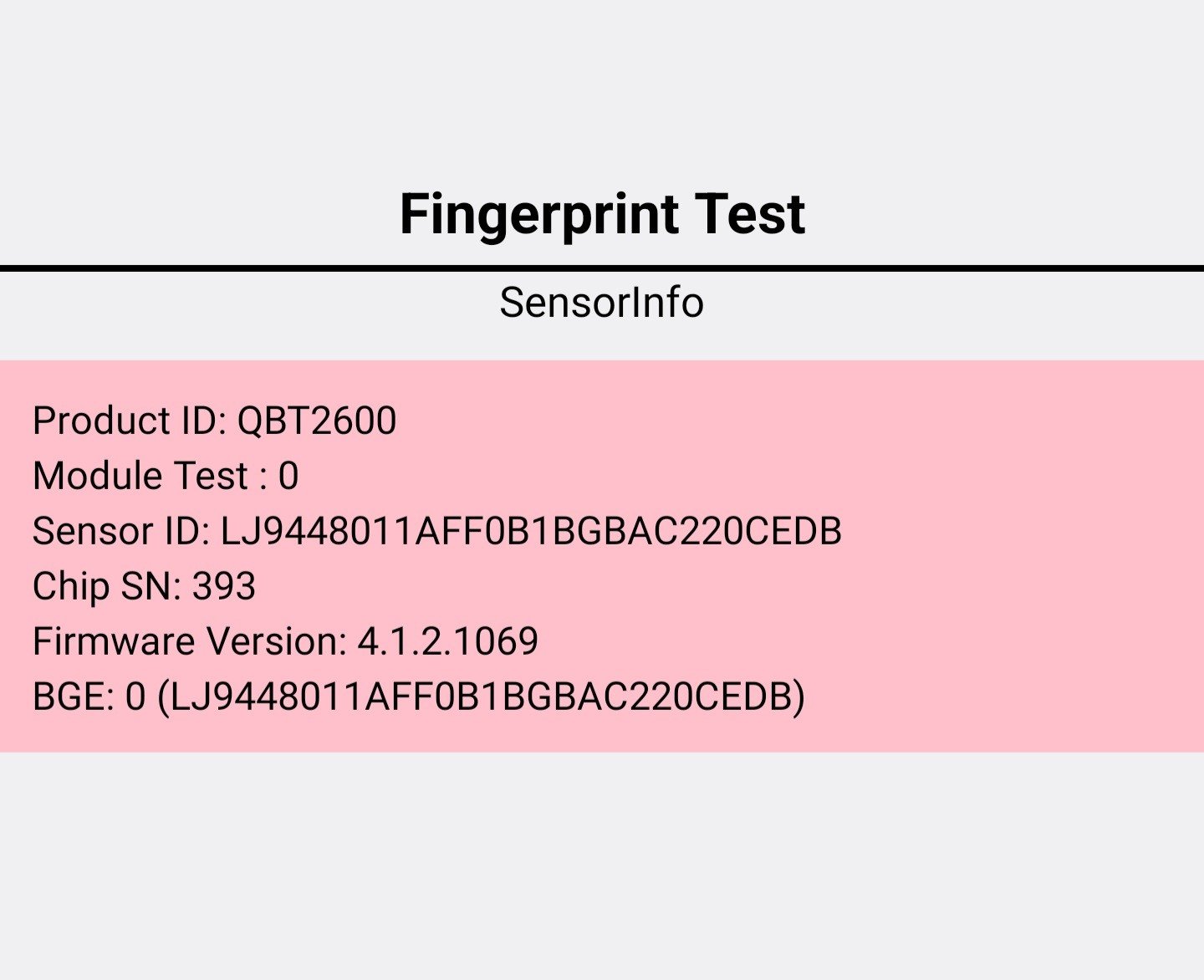Select the BGE sensor ID in parentheses
This screenshot has height=980, width=1204.
(482, 697)
